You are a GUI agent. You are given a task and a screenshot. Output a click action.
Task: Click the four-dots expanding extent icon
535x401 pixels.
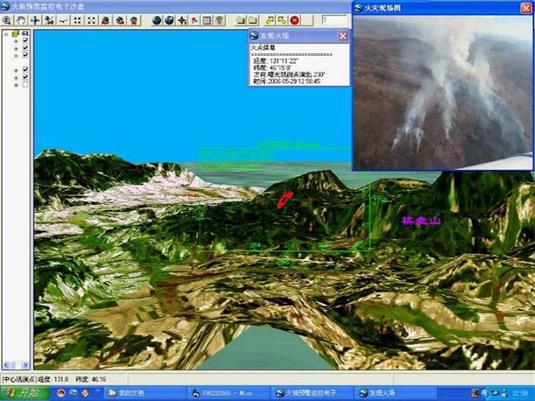point(91,20)
